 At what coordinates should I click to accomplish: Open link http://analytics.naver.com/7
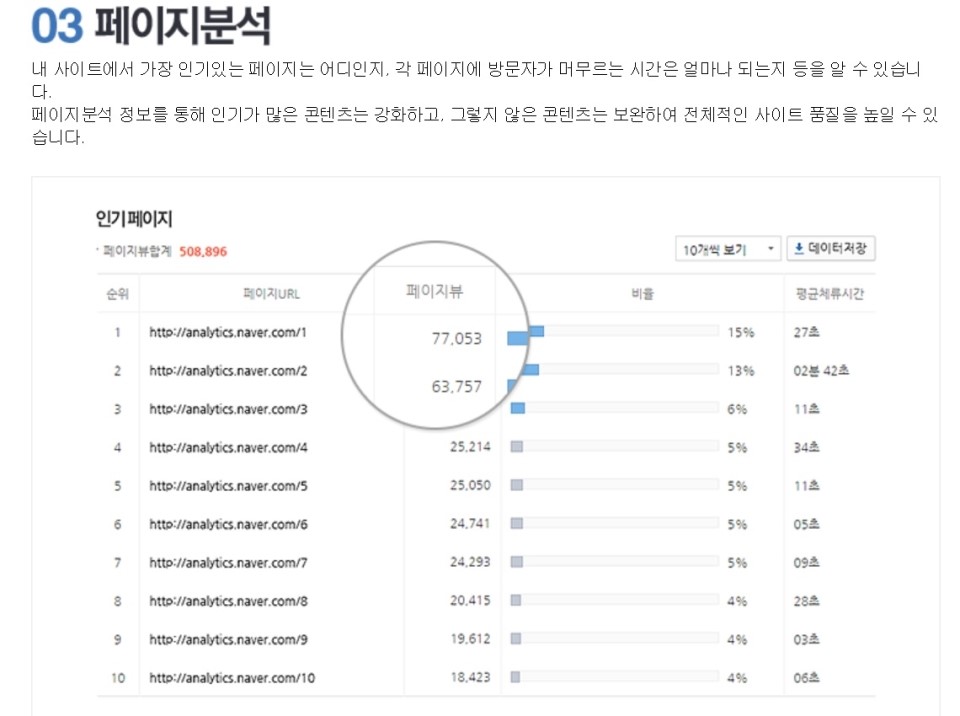tap(228, 563)
